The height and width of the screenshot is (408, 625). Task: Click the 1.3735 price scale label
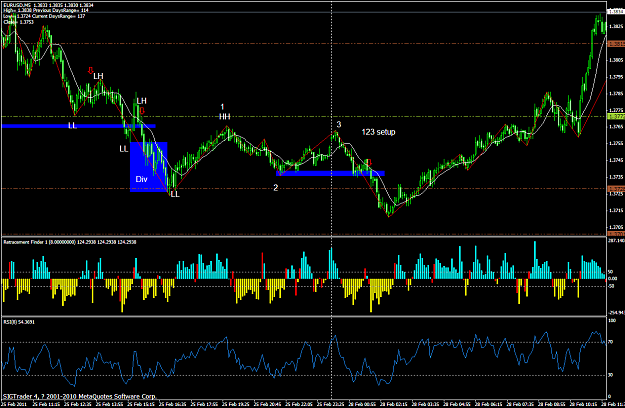[616, 177]
